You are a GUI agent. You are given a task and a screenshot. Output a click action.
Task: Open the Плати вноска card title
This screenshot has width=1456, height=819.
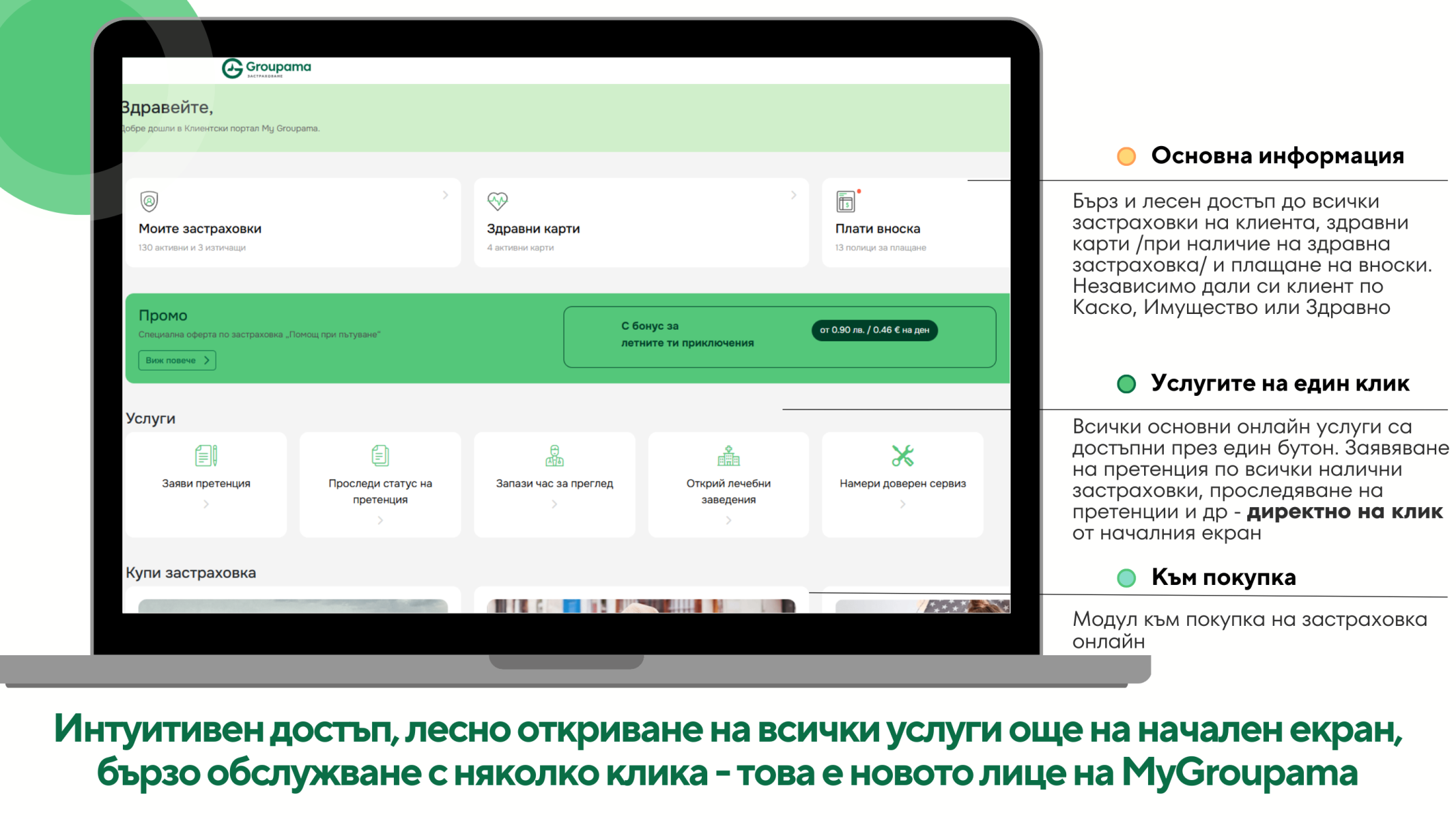click(x=878, y=229)
